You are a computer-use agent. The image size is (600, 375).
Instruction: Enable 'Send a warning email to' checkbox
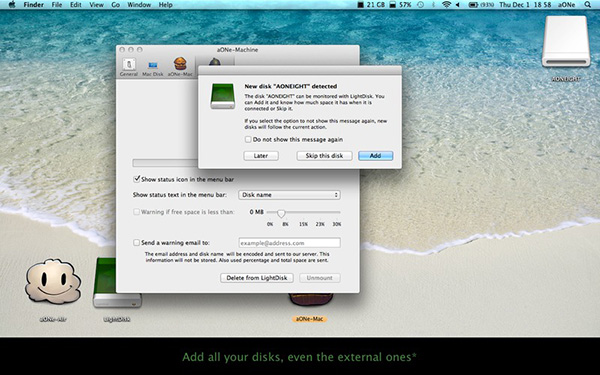pyautogui.click(x=136, y=243)
